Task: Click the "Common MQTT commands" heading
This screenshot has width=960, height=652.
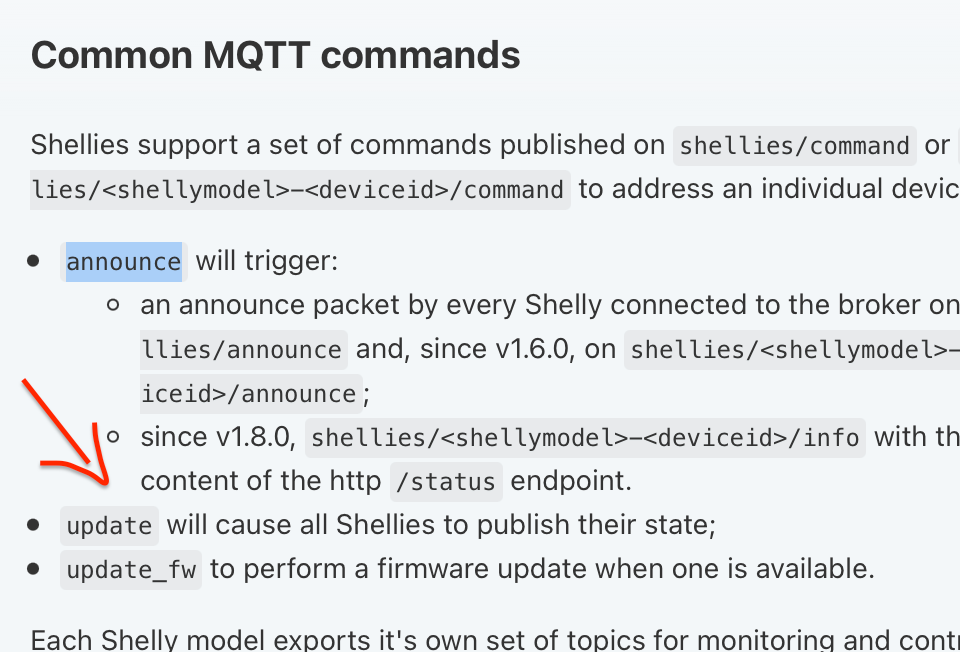Action: pyautogui.click(x=275, y=55)
